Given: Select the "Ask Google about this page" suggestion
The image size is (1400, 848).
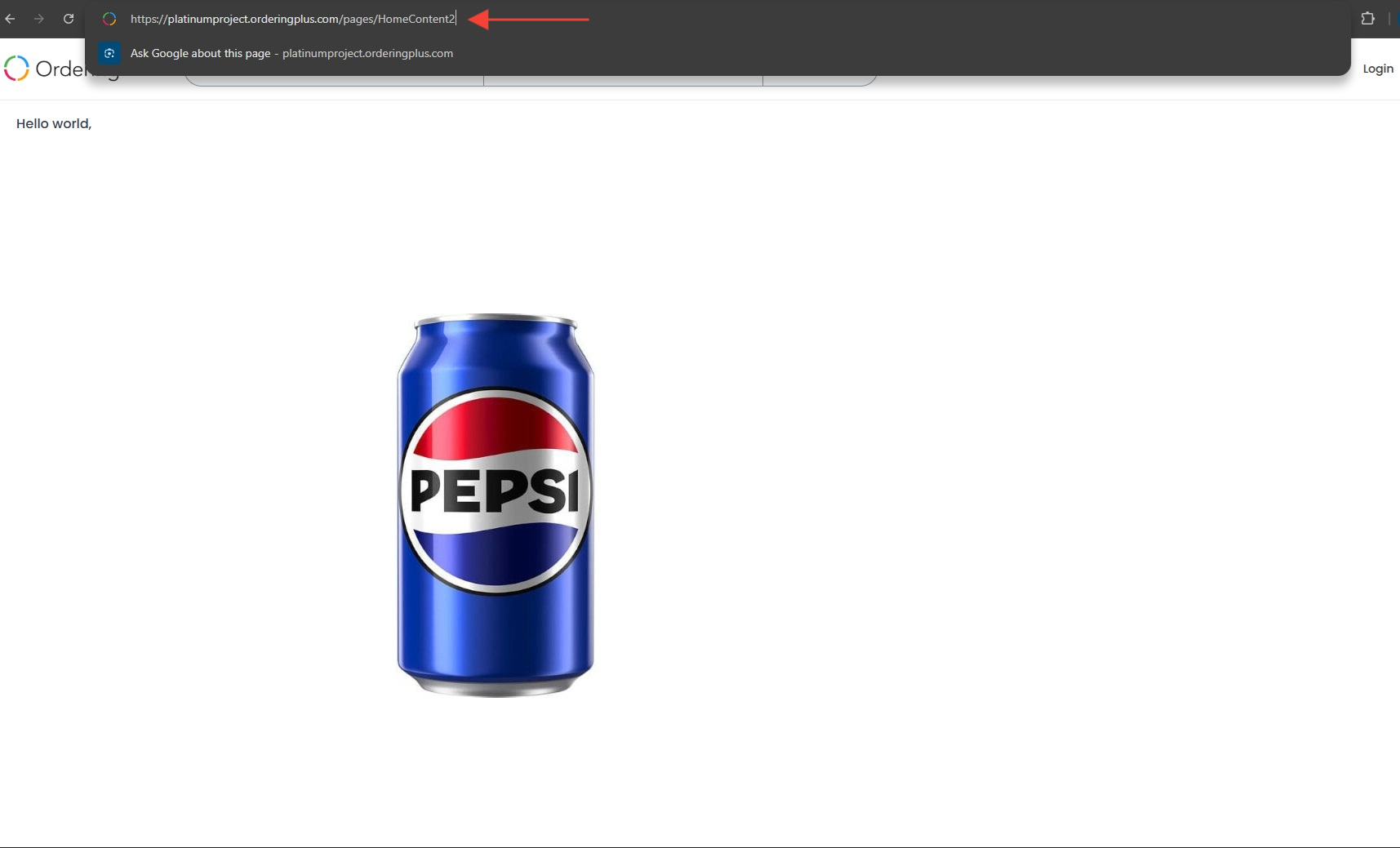Looking at the screenshot, I should [x=718, y=53].
